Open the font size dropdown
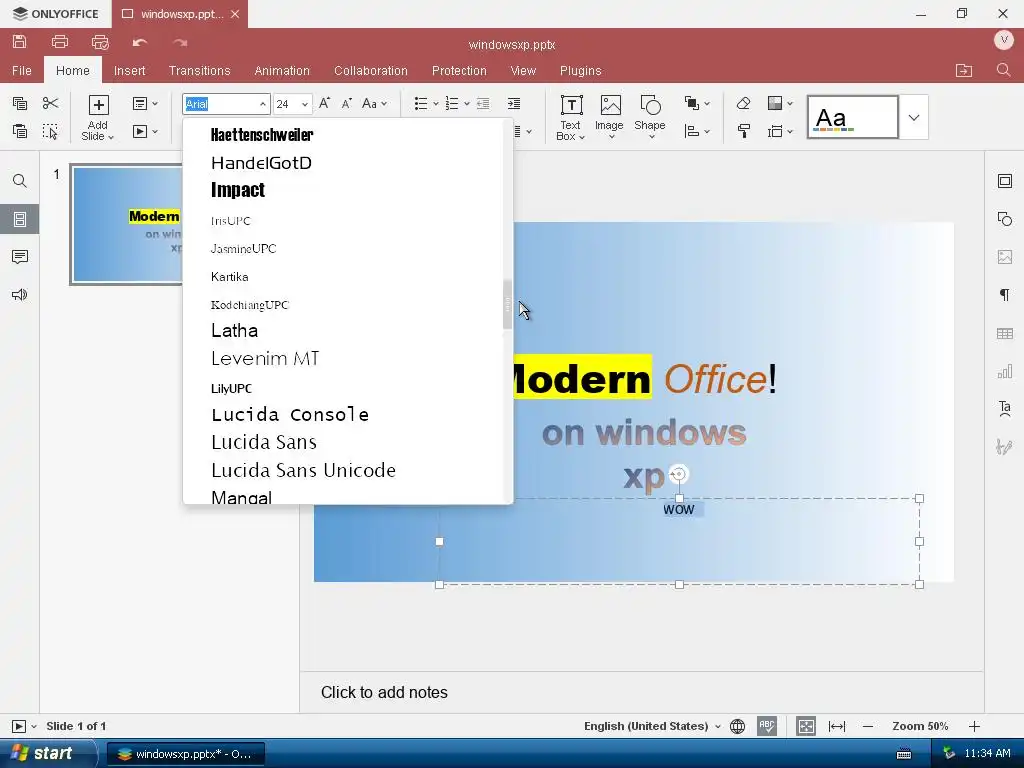The height and width of the screenshot is (768, 1024). [304, 104]
